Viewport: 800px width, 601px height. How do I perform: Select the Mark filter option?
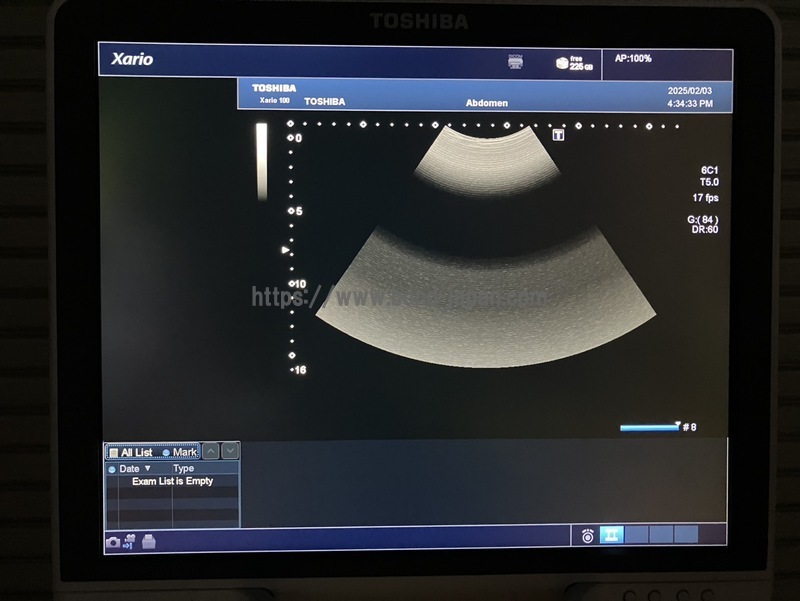click(x=180, y=452)
